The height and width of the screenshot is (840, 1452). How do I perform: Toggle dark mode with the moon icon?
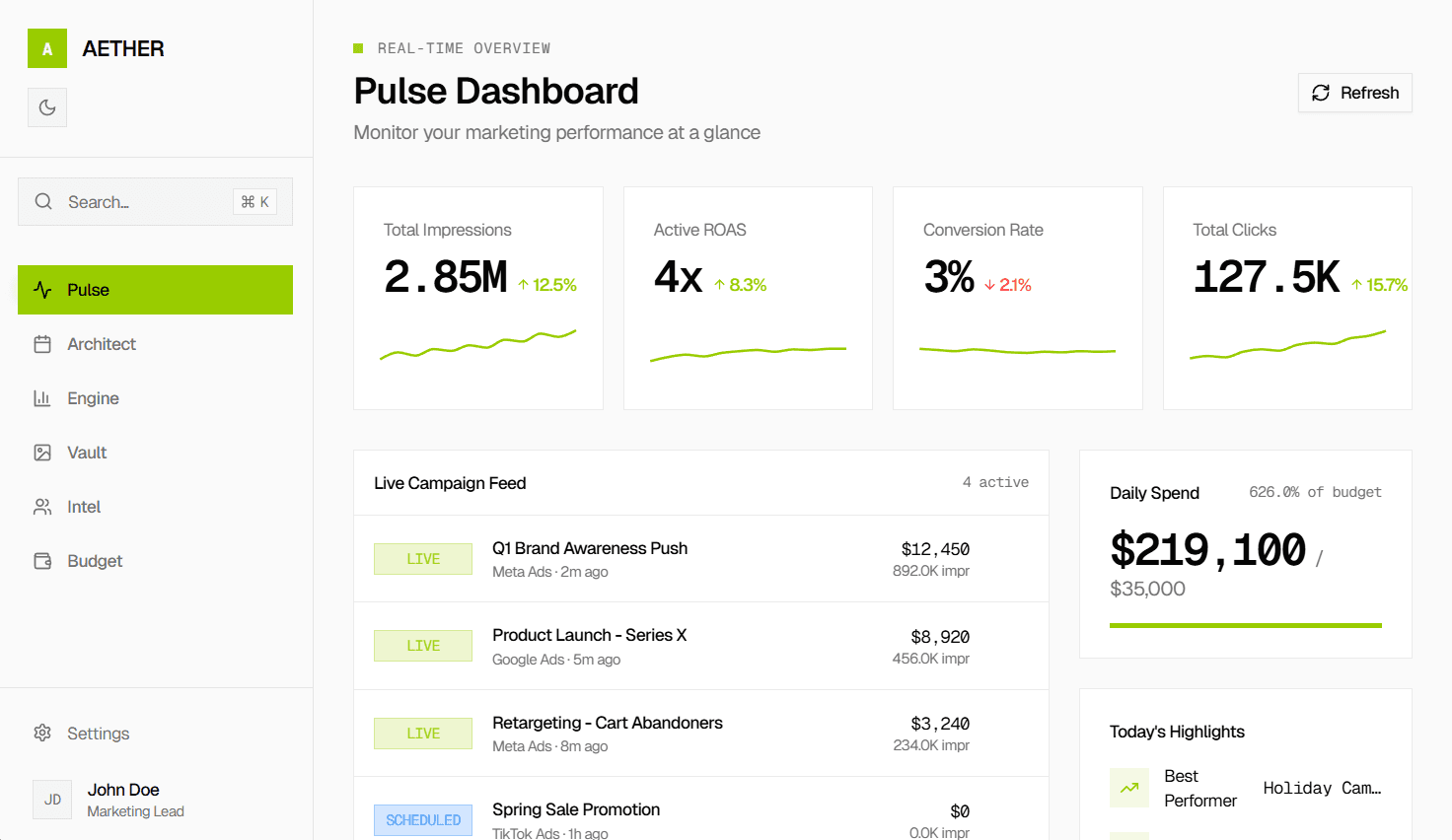click(47, 107)
